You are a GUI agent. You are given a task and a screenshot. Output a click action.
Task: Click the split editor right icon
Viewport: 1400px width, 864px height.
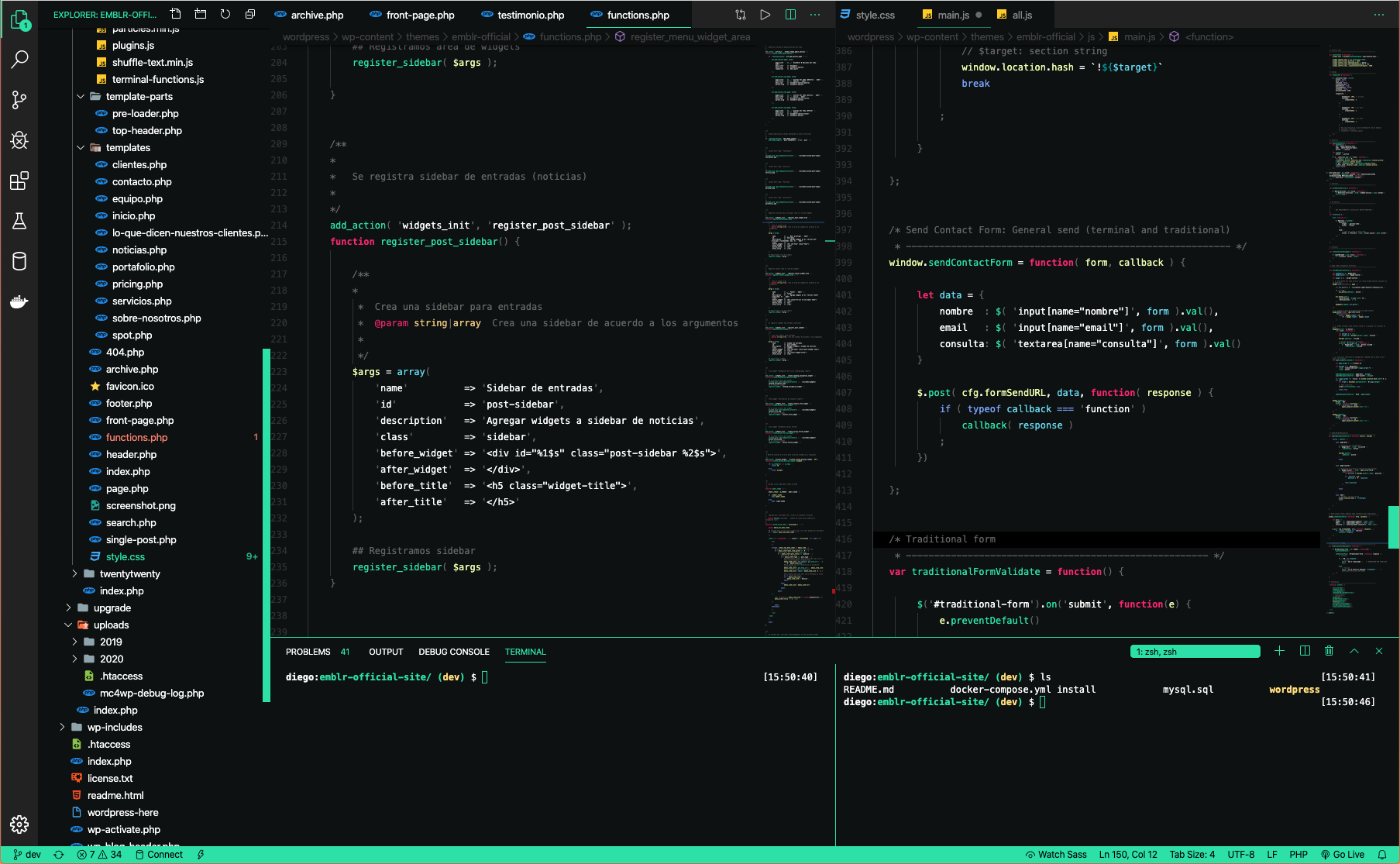coord(790,15)
